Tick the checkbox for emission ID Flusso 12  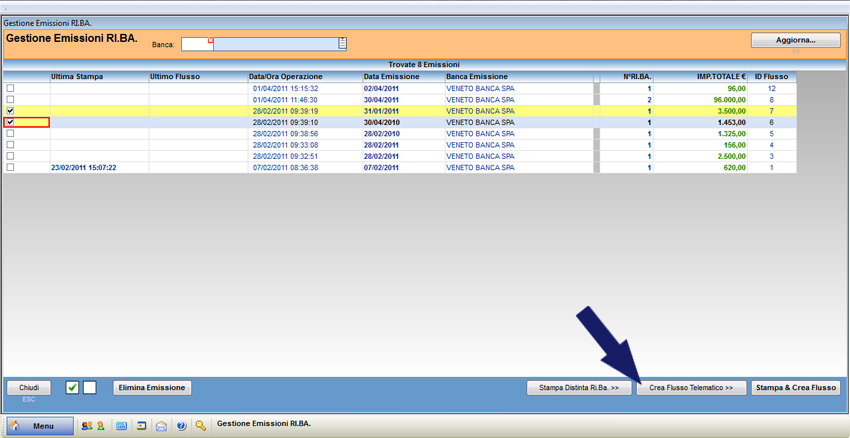(x=11, y=88)
